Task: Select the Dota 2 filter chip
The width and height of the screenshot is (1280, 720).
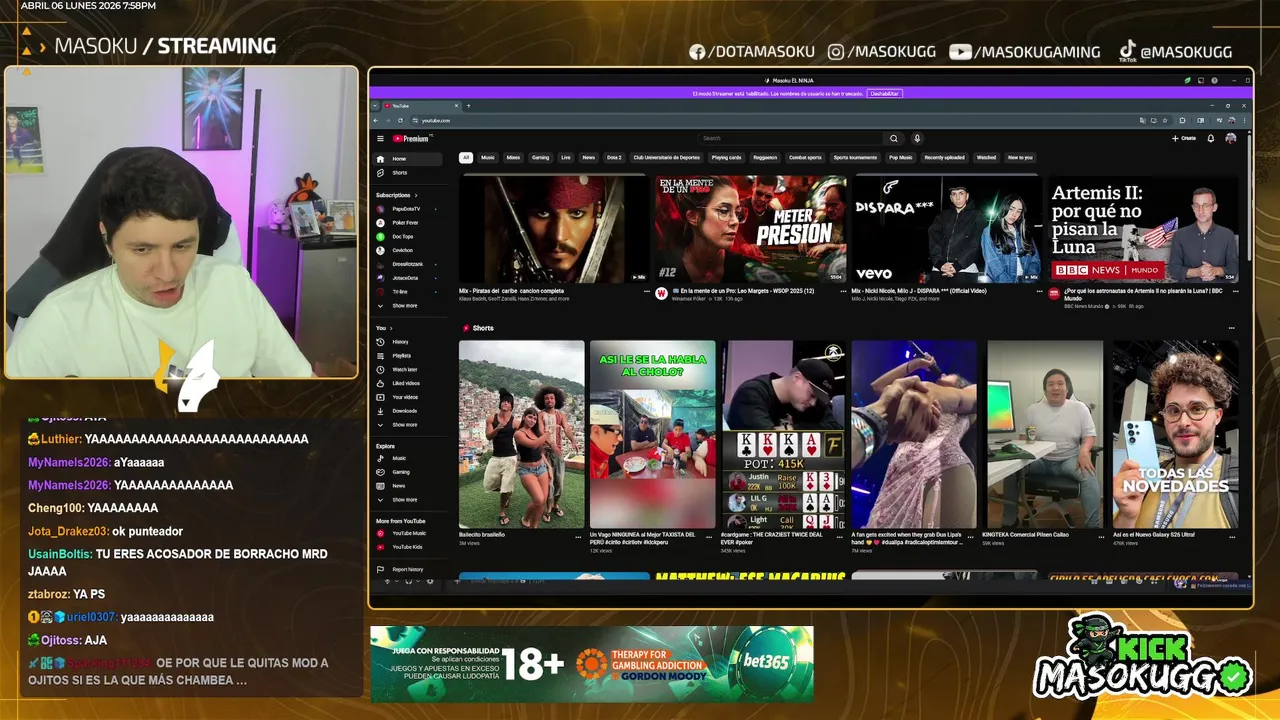Action: click(x=614, y=157)
